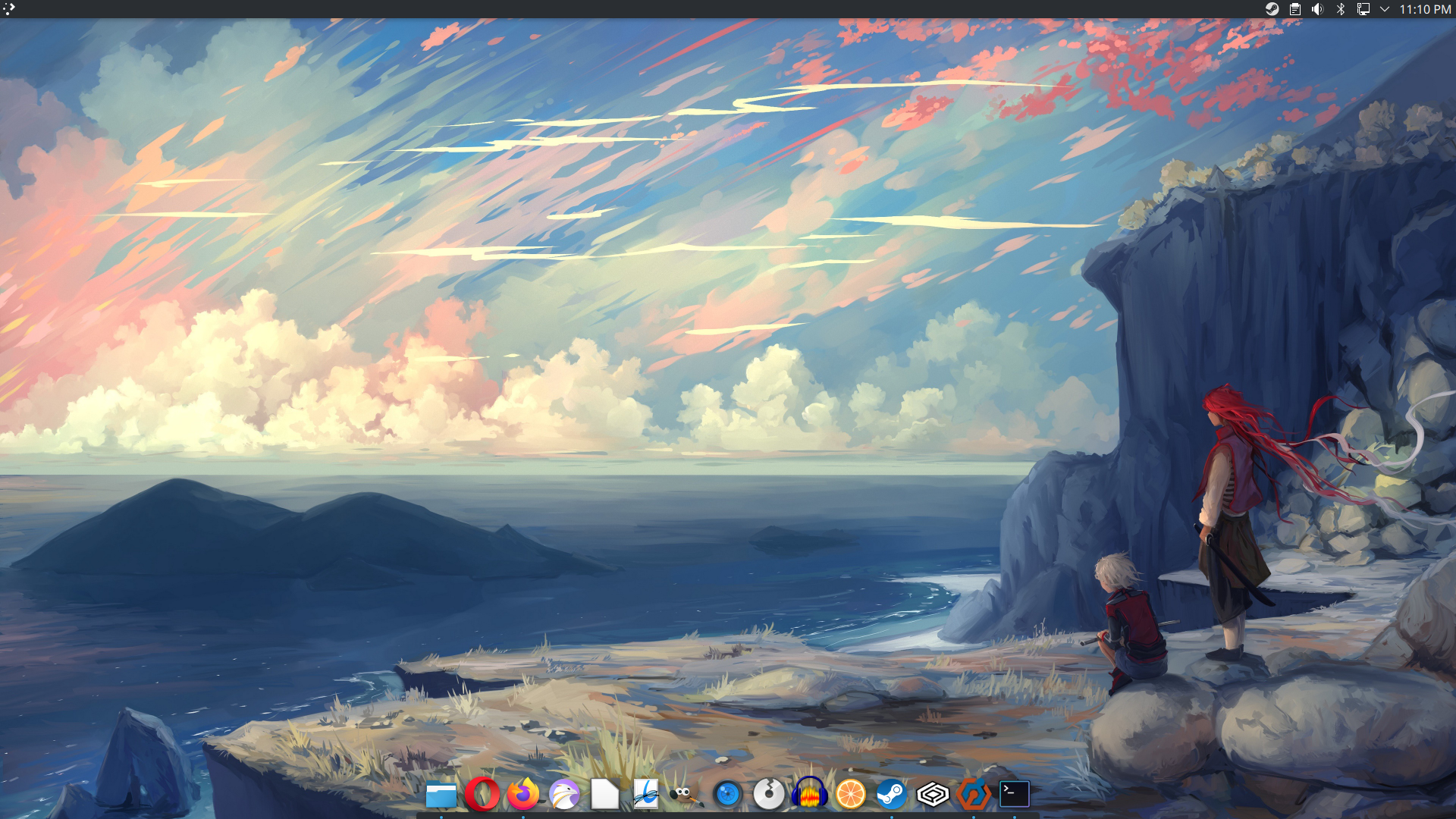Open the orange slice app icon in dock
Viewport: 1456px width, 819px height.
(x=851, y=795)
